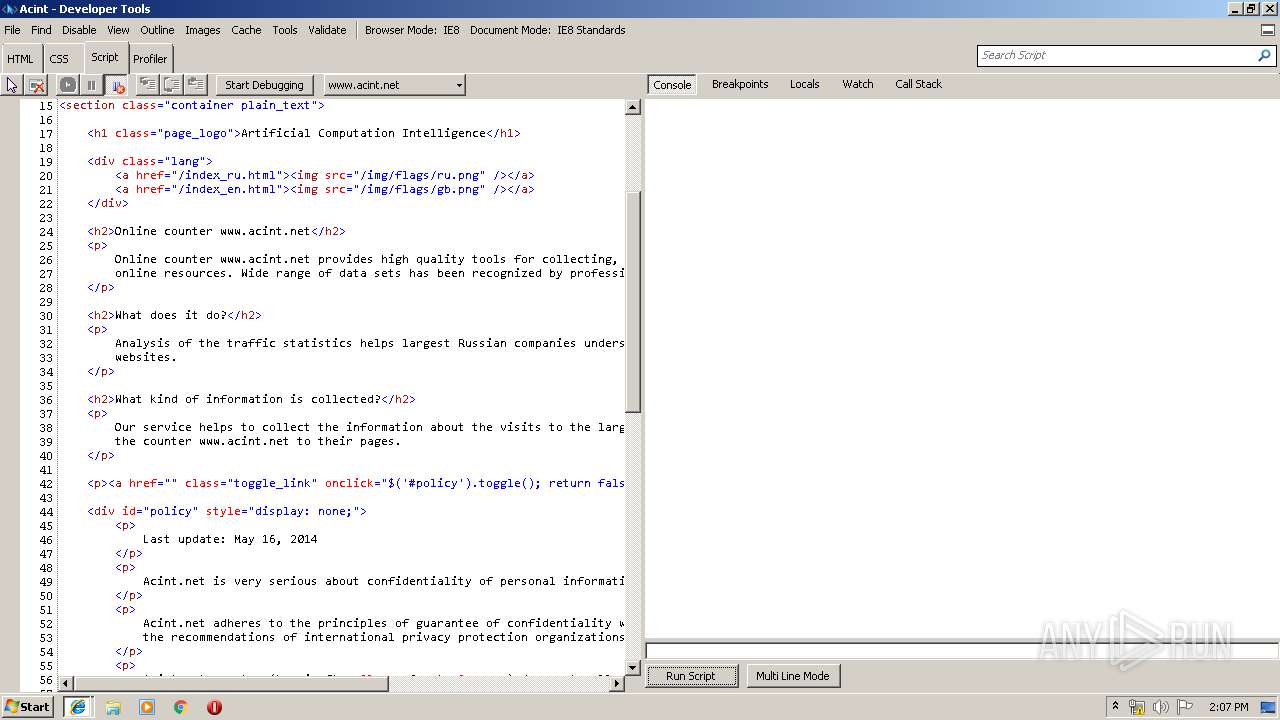Open Windows Explorer folder in taskbar

113,707
